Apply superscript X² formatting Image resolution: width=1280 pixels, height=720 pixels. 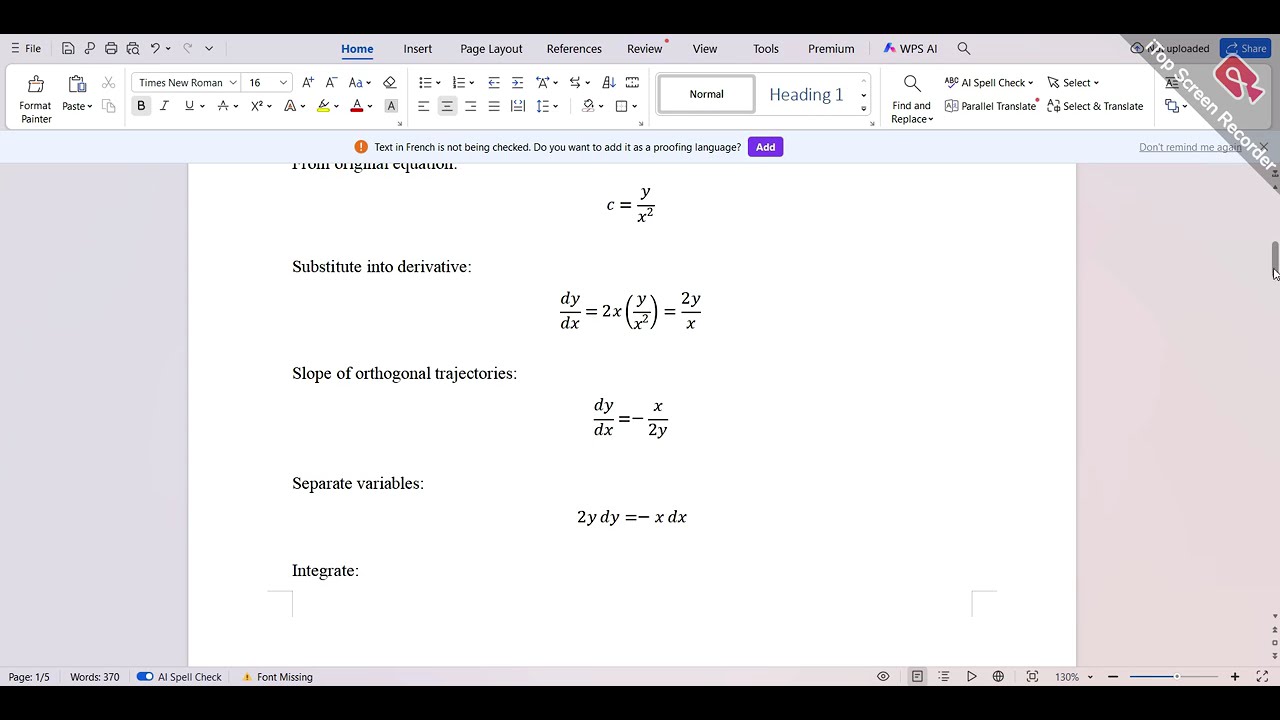point(257,106)
